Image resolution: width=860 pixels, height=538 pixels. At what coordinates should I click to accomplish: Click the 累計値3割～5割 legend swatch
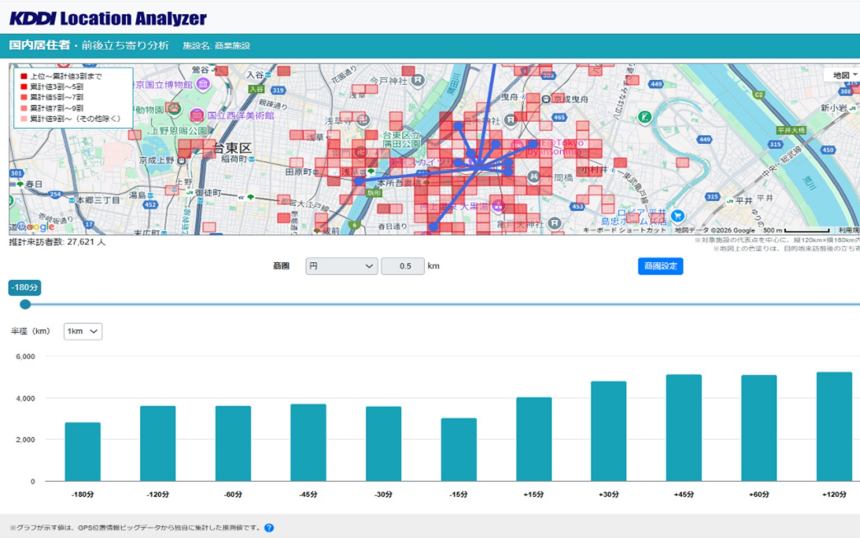click(24, 87)
